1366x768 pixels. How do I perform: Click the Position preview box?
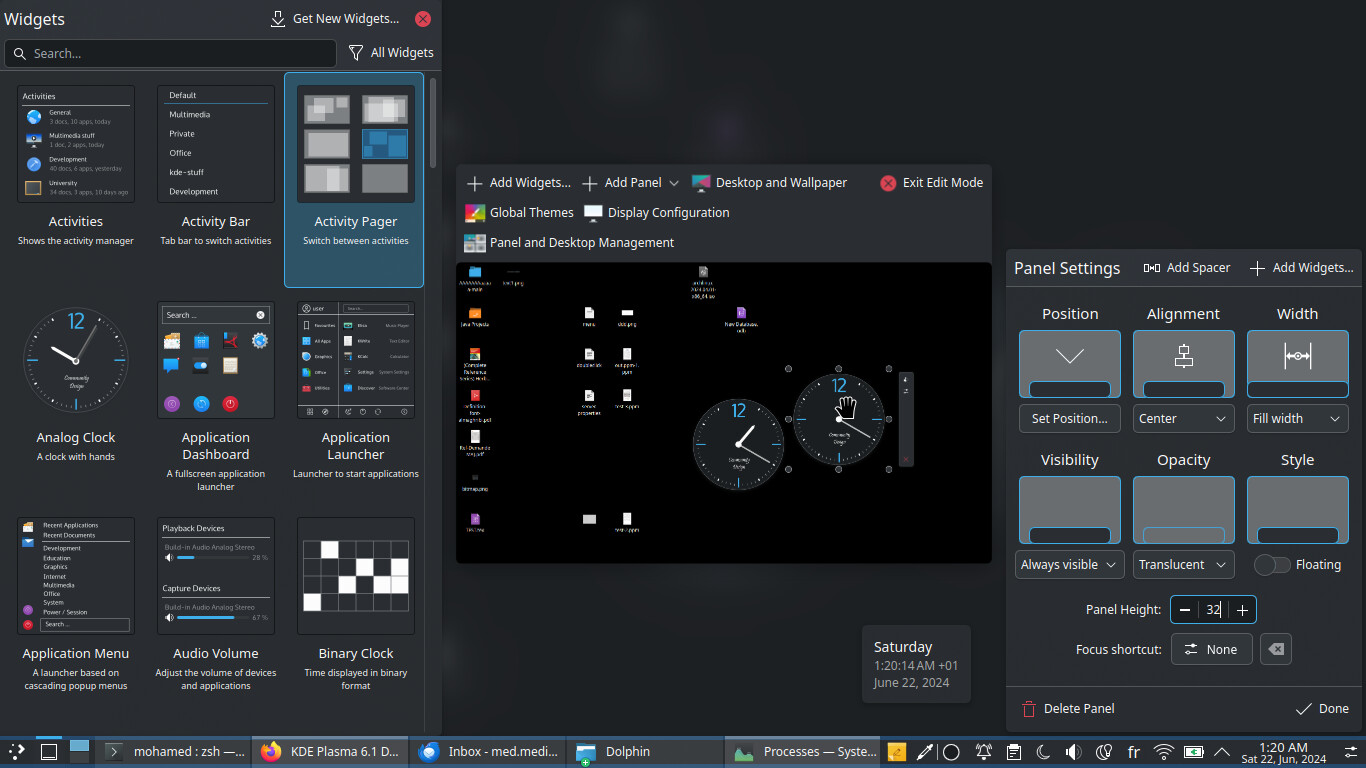[x=1070, y=364]
